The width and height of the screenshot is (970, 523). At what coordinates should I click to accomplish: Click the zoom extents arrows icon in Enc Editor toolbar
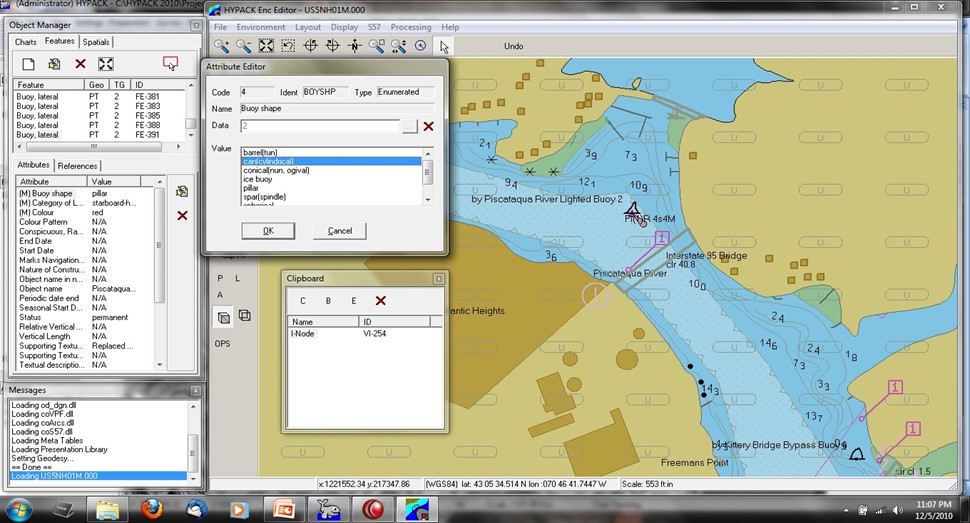coord(266,46)
